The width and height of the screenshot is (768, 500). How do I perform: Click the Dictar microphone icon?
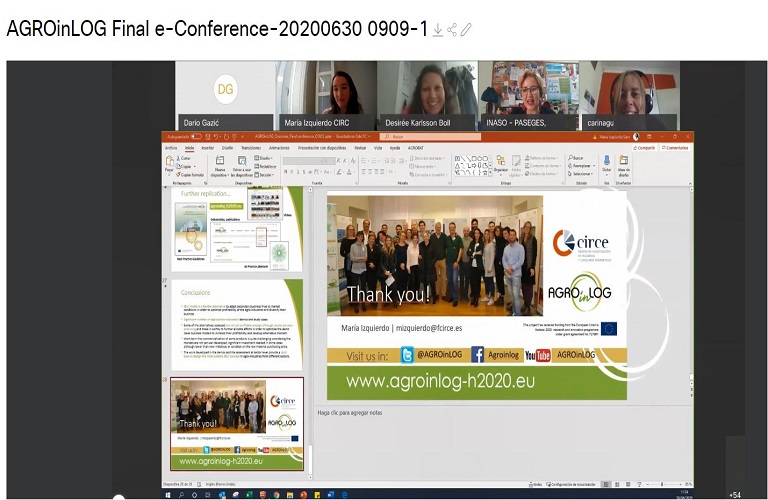click(x=606, y=164)
